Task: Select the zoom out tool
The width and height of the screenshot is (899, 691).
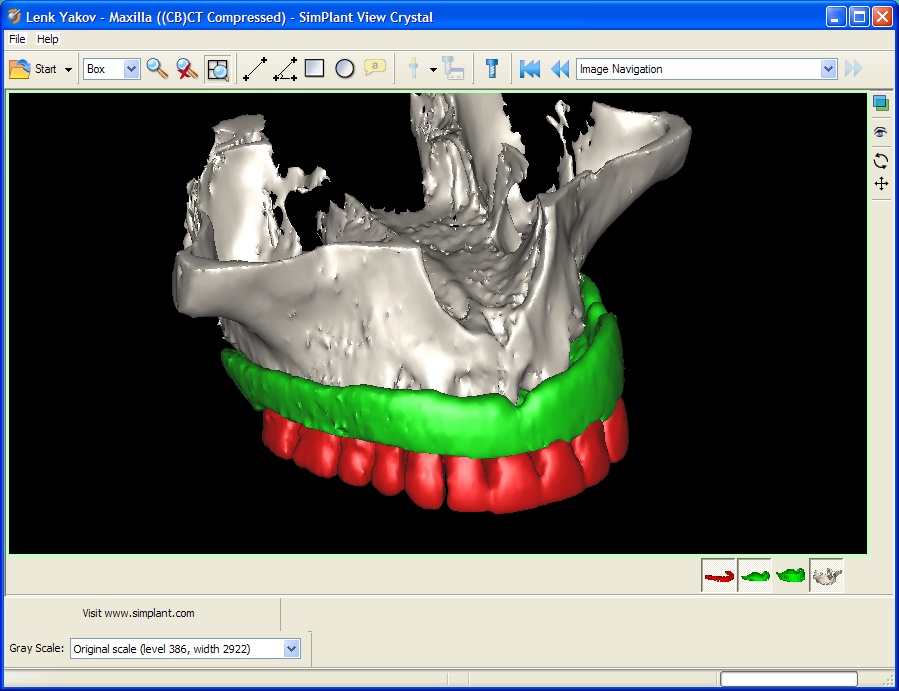Action: click(x=186, y=68)
